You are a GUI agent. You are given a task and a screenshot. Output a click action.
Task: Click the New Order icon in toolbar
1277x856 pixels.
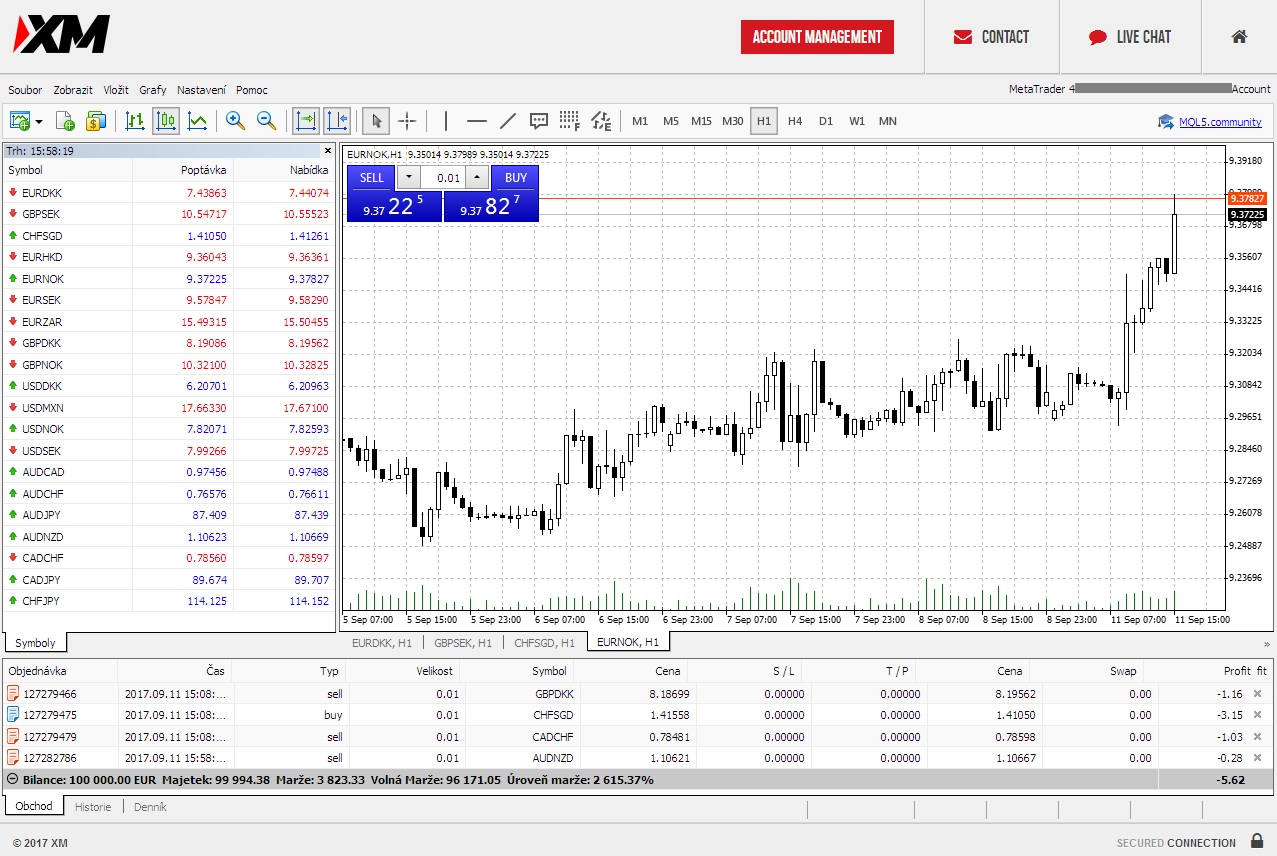click(x=96, y=120)
